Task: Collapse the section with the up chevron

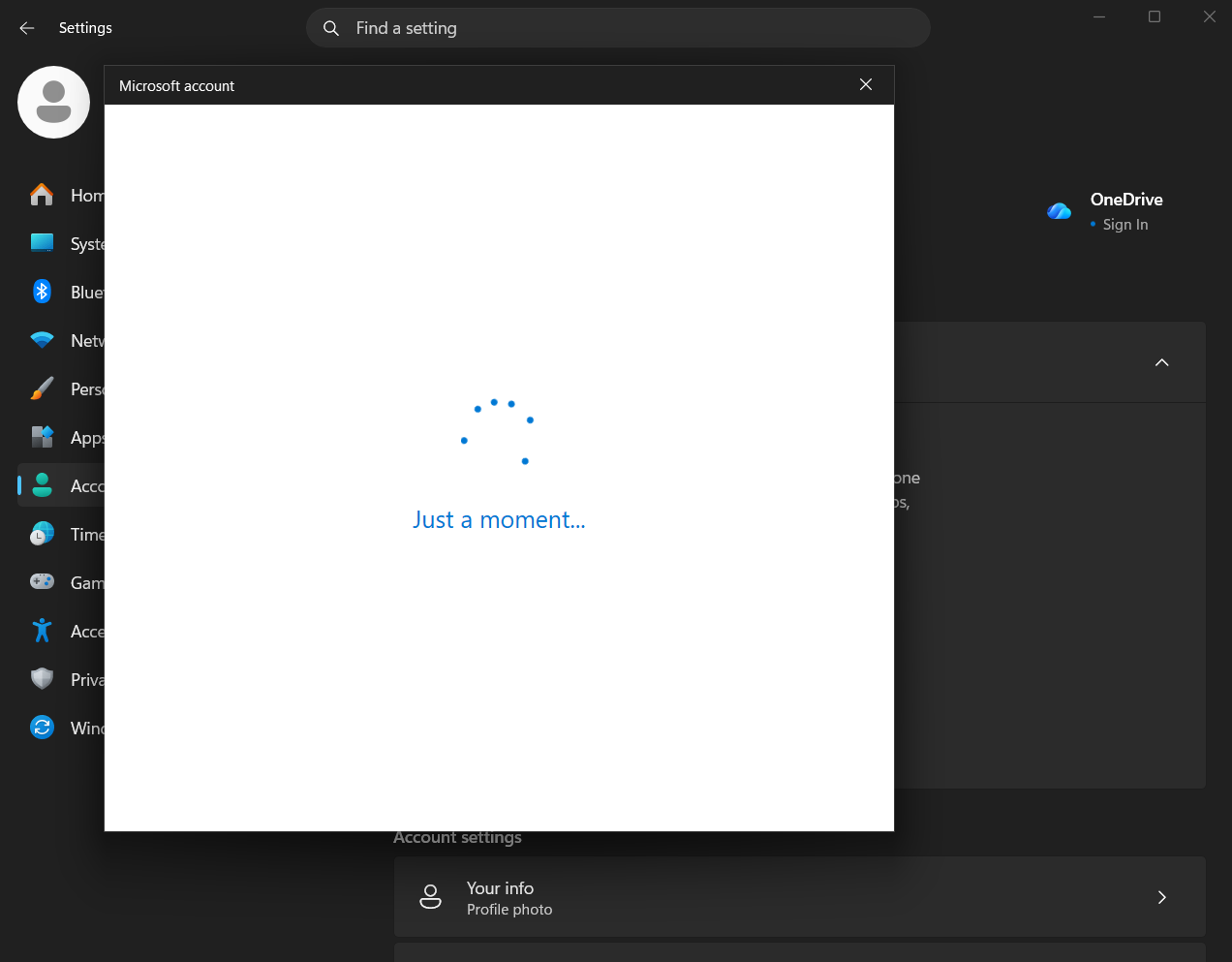Action: pos(1162,362)
